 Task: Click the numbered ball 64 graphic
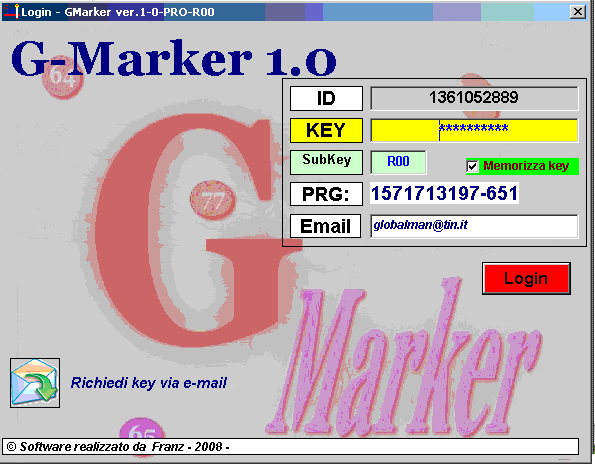tap(62, 79)
